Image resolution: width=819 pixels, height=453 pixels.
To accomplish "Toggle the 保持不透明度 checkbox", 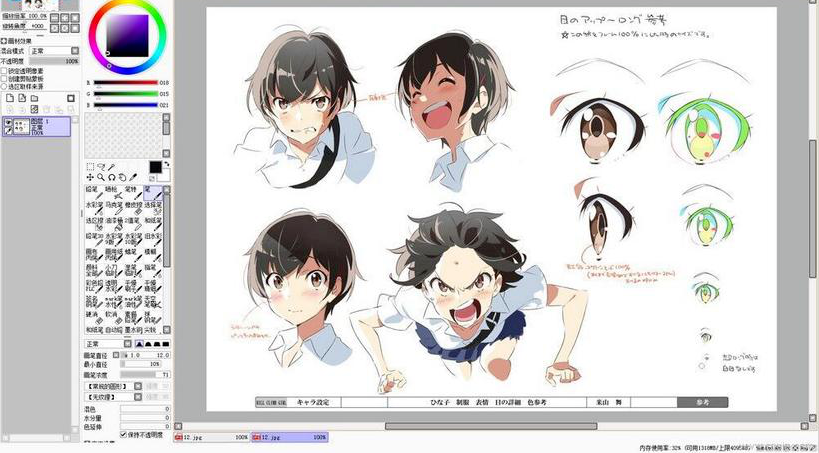I will coord(124,435).
